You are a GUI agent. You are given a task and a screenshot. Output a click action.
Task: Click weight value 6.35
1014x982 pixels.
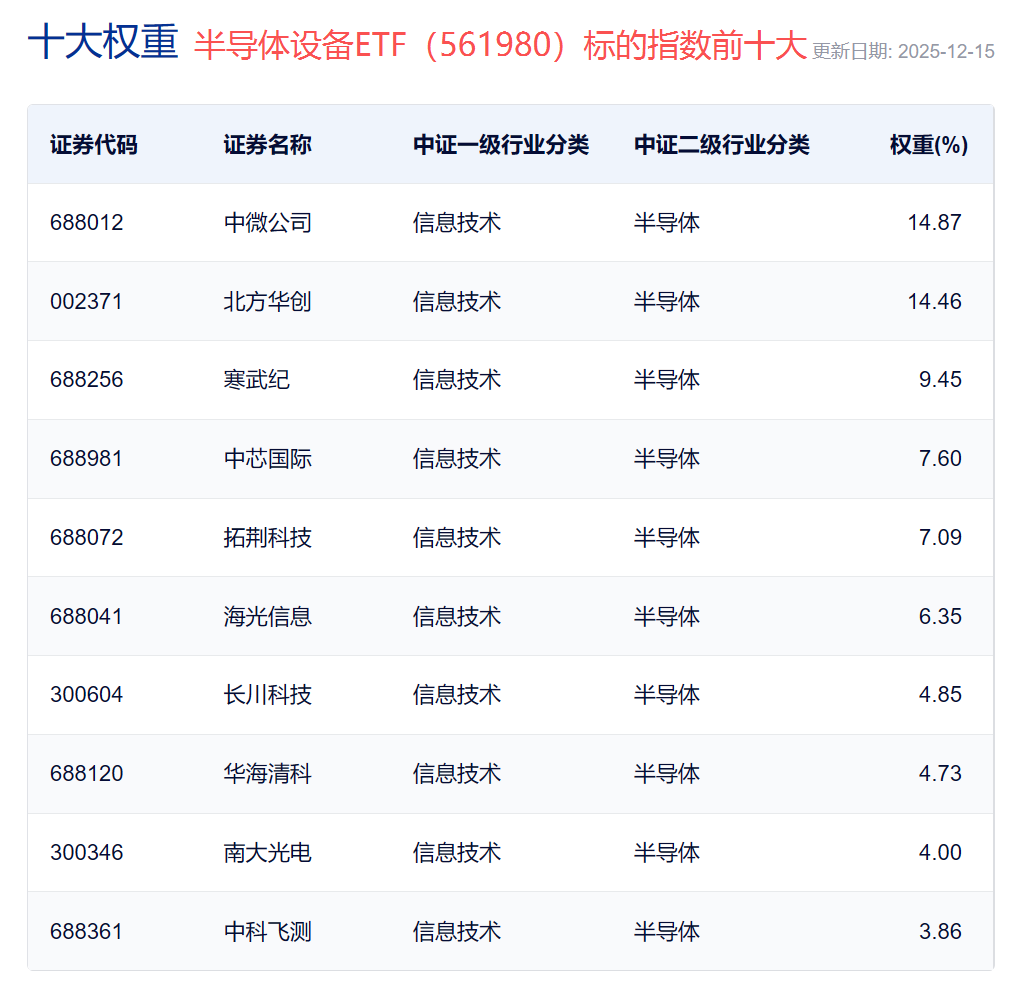940,617
